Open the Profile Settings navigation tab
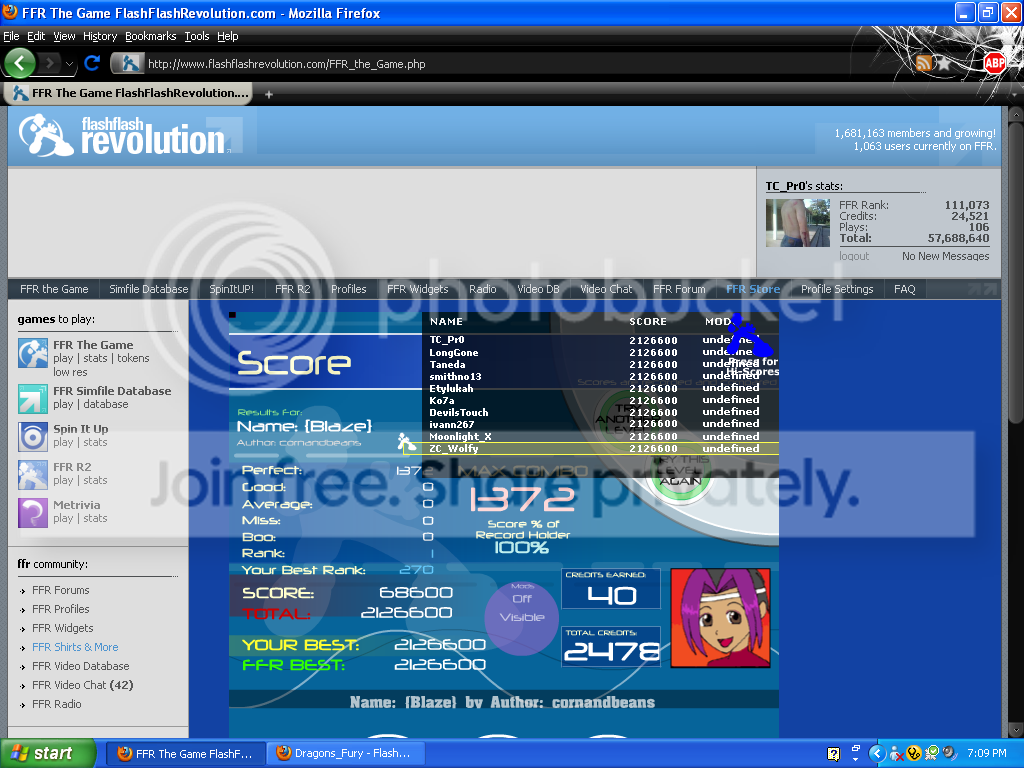This screenshot has width=1024, height=768. pyautogui.click(x=837, y=289)
